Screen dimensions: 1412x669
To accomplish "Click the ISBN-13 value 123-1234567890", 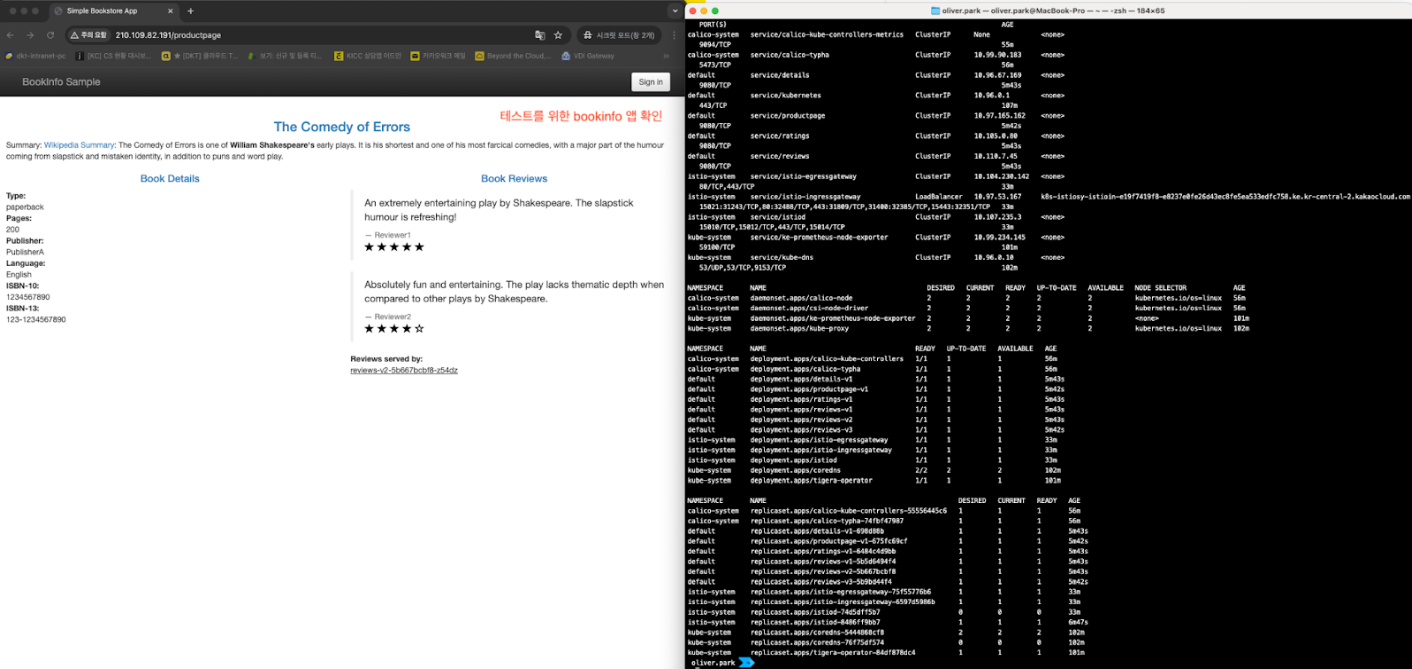I will (36, 320).
